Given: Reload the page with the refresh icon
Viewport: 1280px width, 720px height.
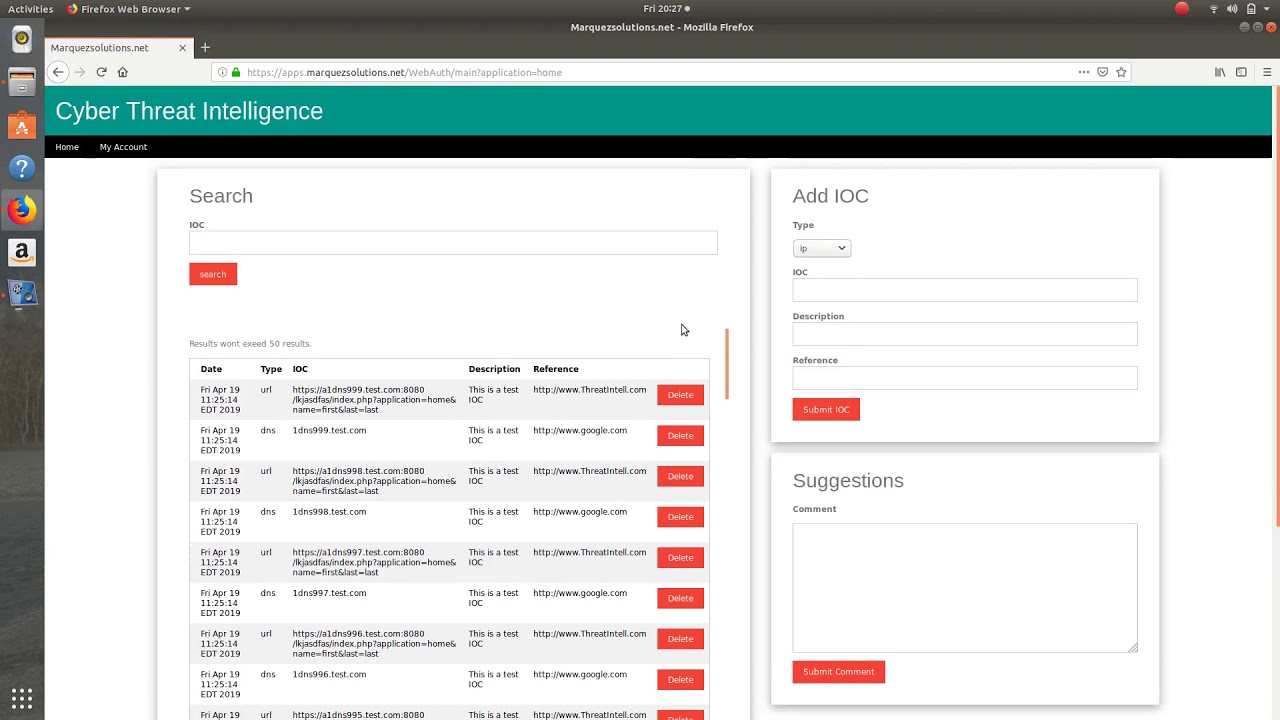Looking at the screenshot, I should [101, 72].
